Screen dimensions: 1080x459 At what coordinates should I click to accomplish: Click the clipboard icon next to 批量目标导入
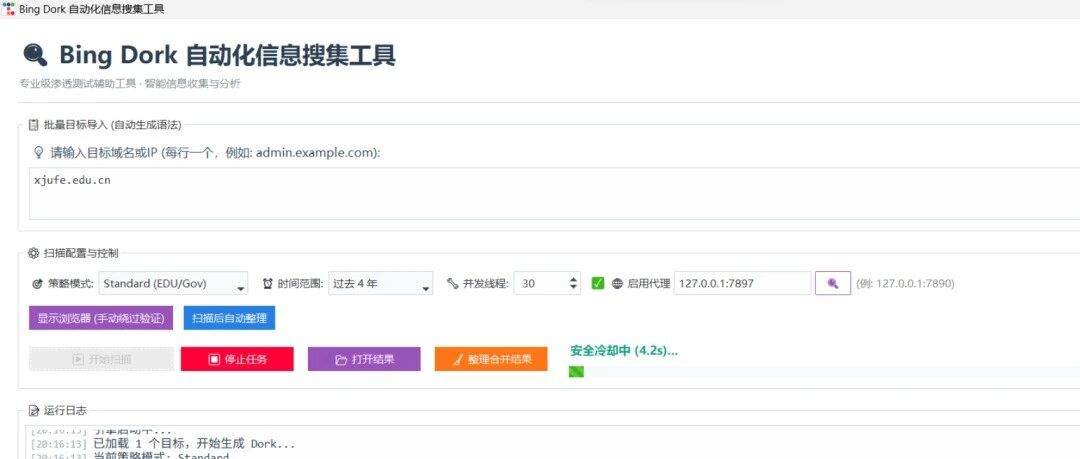(33, 125)
